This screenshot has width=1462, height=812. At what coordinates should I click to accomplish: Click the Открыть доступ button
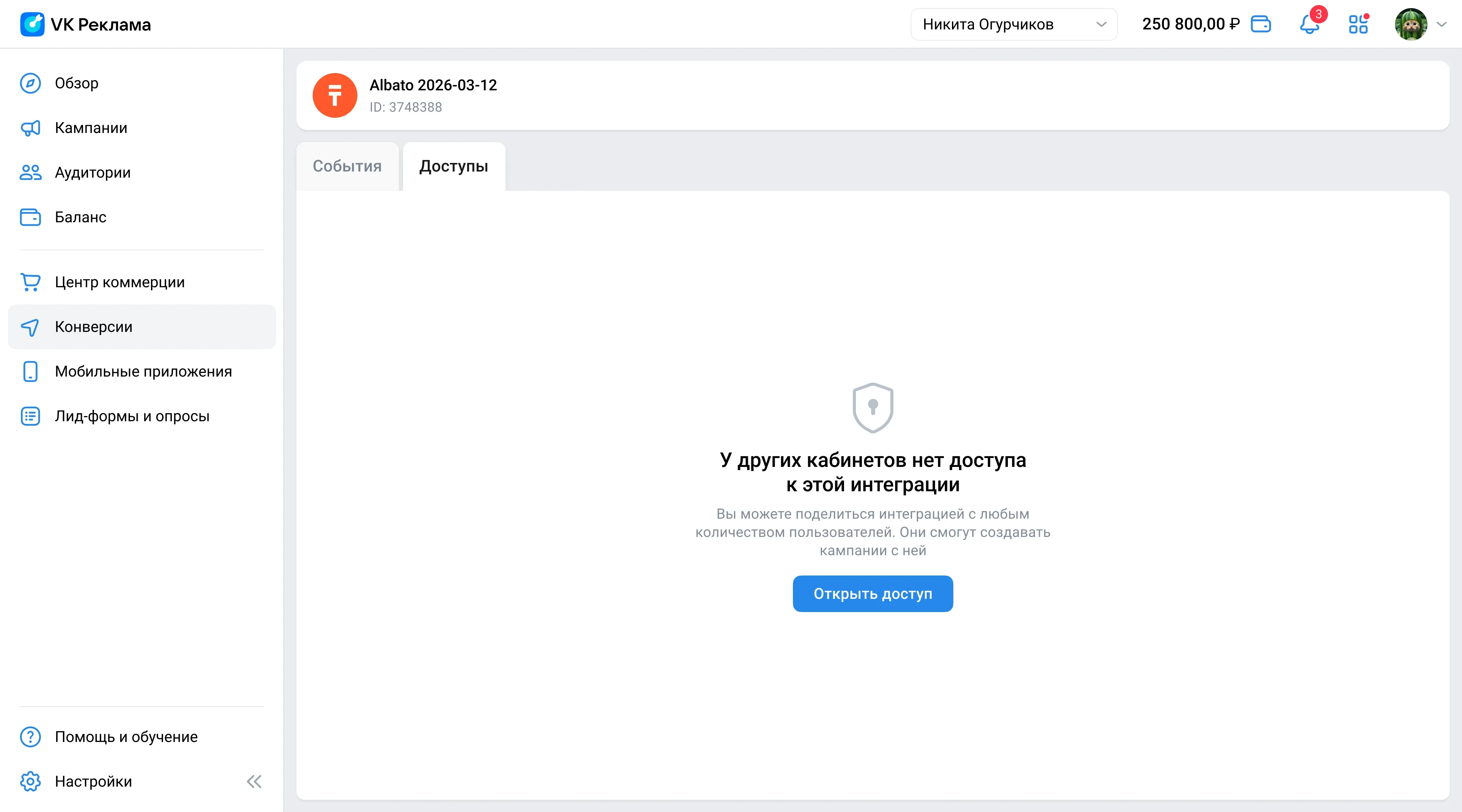pos(873,593)
